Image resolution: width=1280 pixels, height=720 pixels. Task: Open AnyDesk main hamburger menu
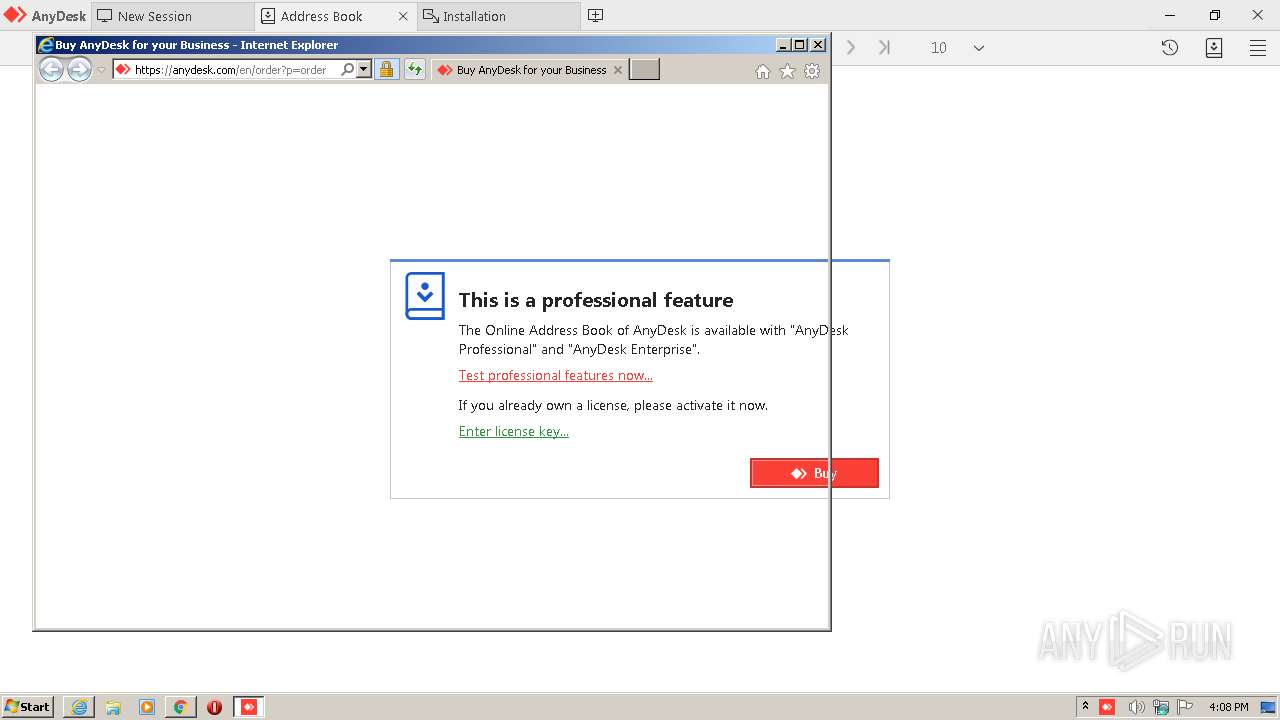point(1258,47)
